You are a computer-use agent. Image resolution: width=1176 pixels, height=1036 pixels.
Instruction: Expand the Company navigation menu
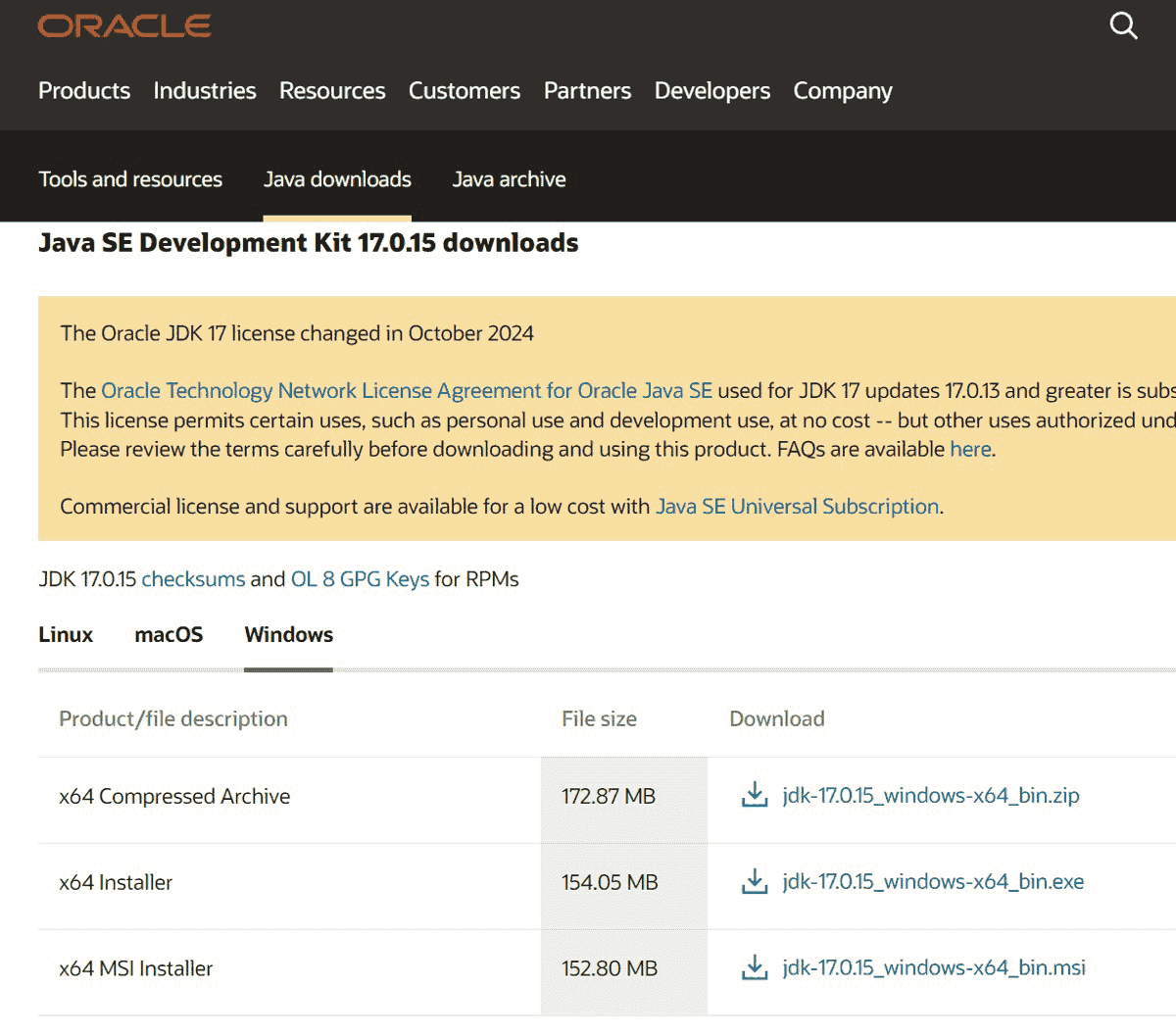click(842, 91)
